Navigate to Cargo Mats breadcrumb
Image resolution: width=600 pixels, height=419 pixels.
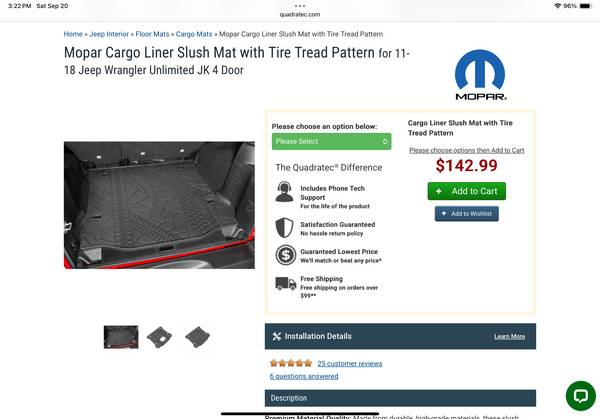click(194, 34)
